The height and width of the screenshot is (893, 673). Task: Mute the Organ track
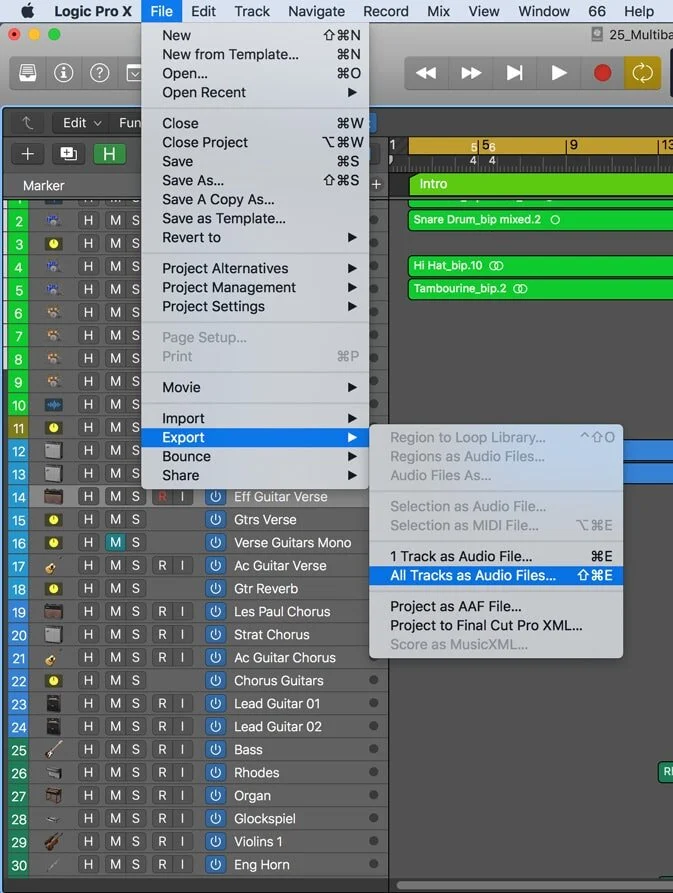pyautogui.click(x=116, y=796)
